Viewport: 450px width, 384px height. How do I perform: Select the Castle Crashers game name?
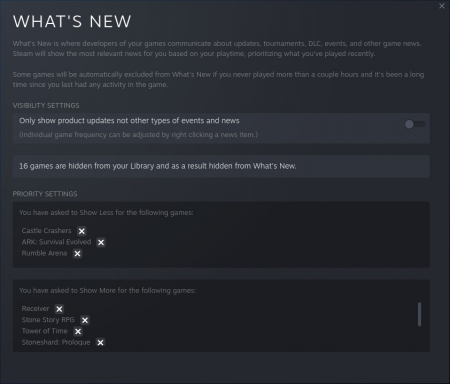click(46, 231)
